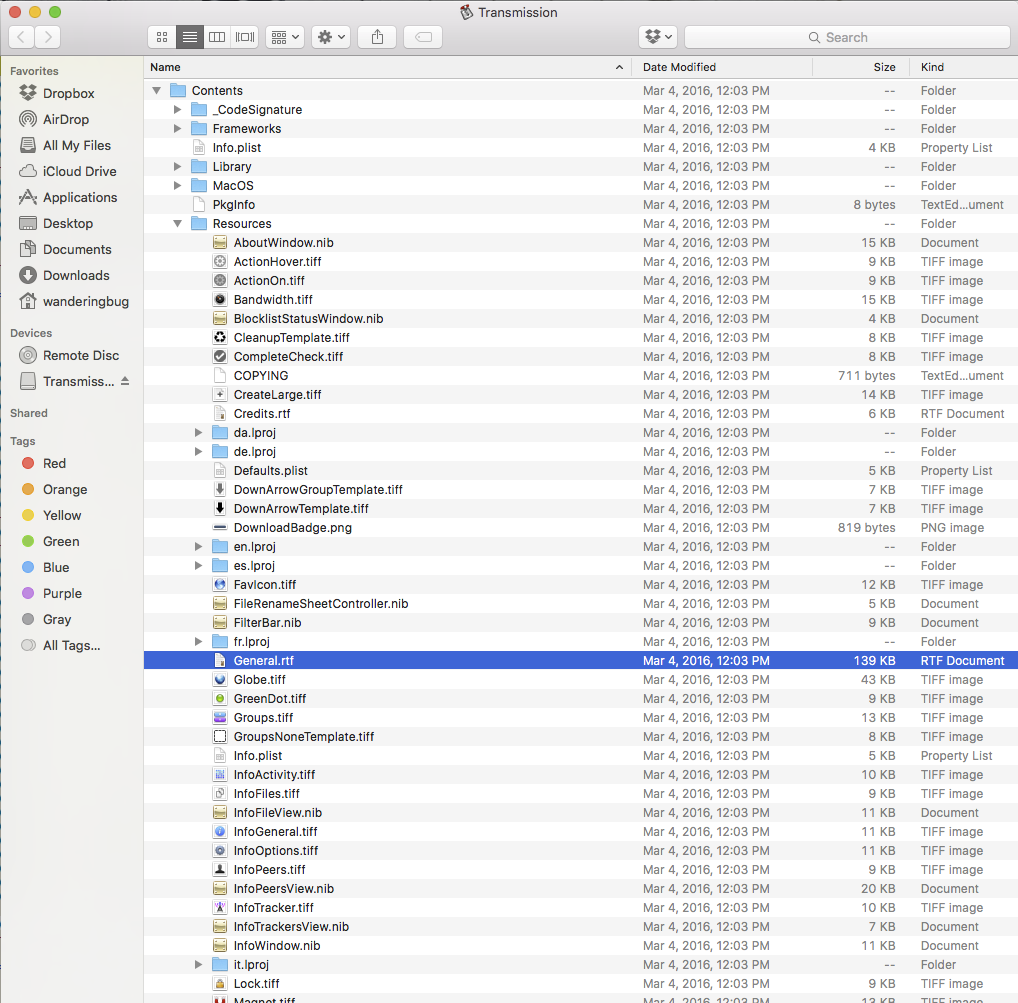Go back in Finder history

pos(21,37)
